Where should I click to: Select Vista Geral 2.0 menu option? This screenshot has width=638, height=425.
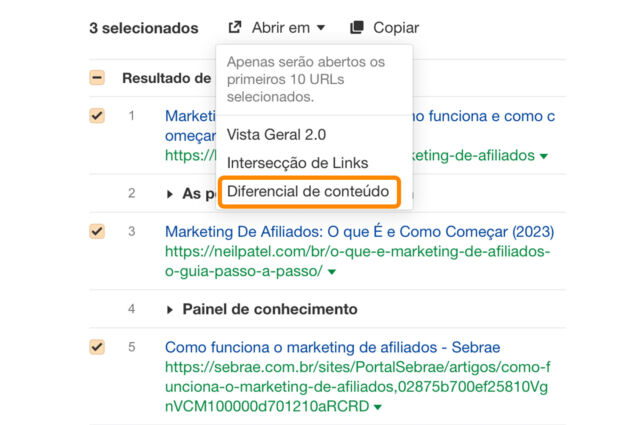pyautogui.click(x=276, y=134)
